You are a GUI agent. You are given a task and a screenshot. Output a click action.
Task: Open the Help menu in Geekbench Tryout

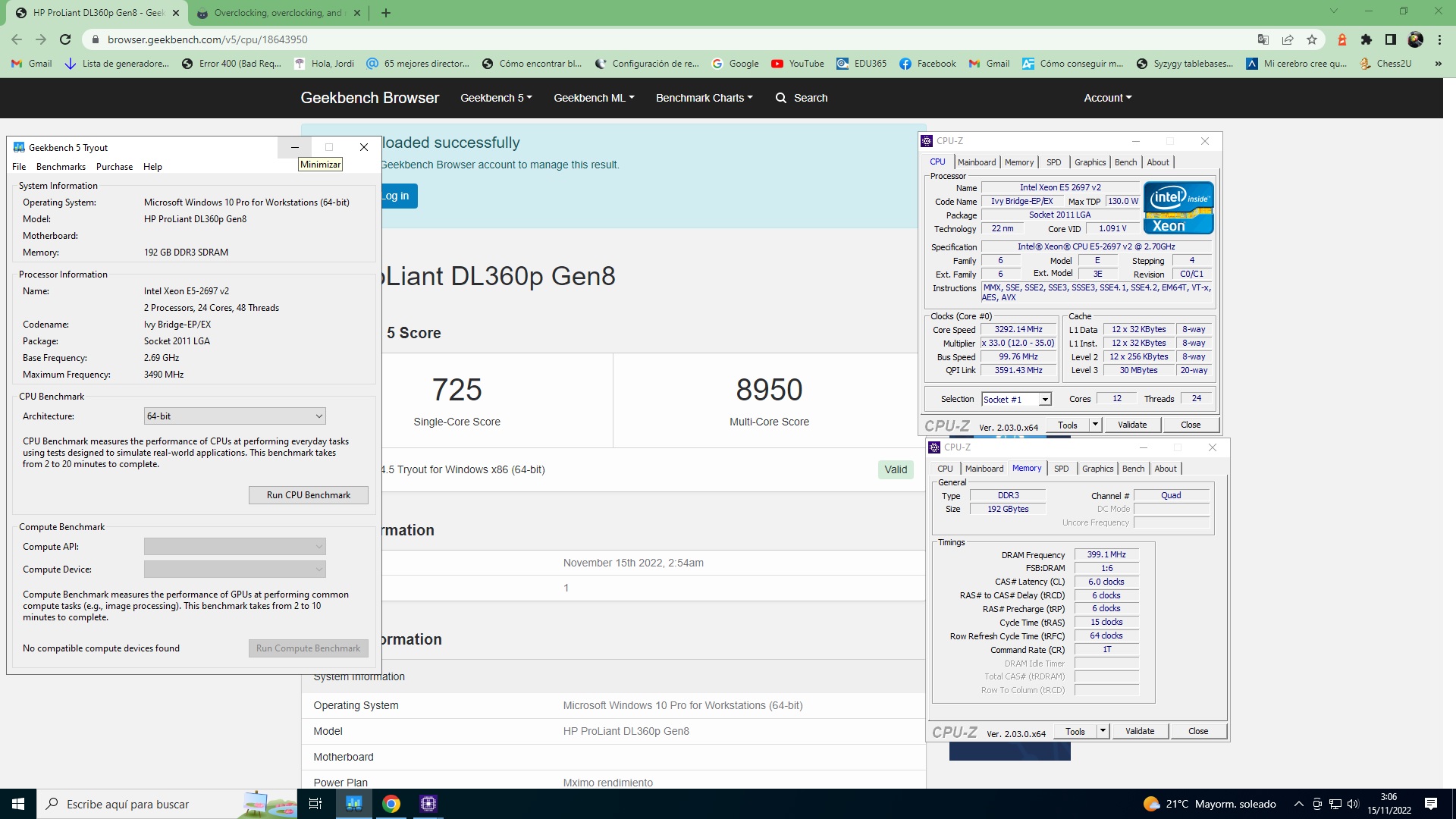pyautogui.click(x=152, y=167)
